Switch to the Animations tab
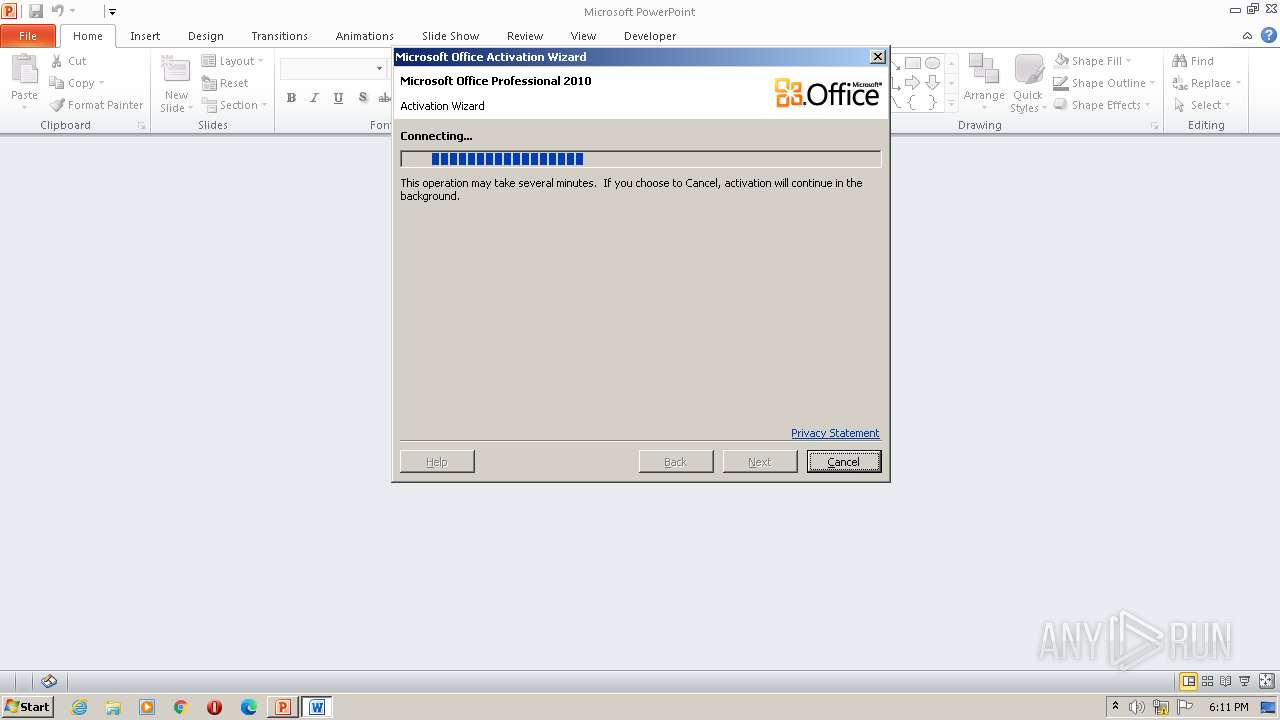The image size is (1280, 720). 365,36
